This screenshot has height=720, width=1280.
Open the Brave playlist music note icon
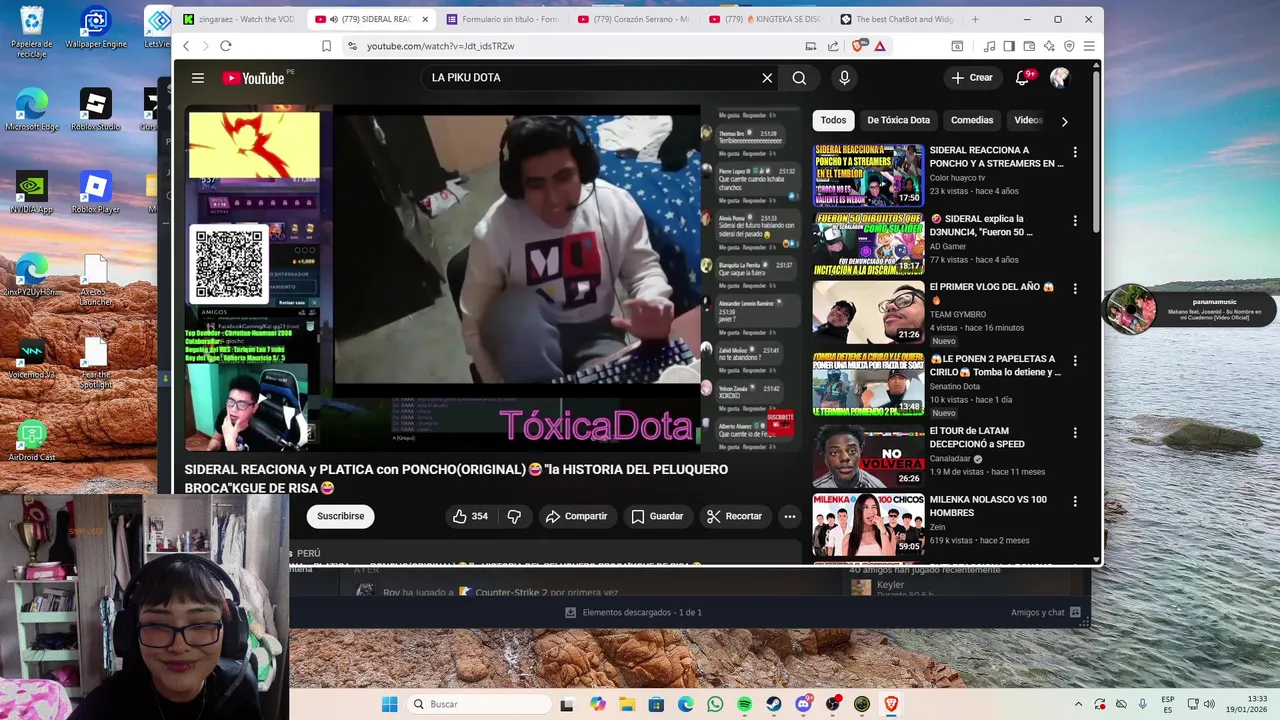989,46
